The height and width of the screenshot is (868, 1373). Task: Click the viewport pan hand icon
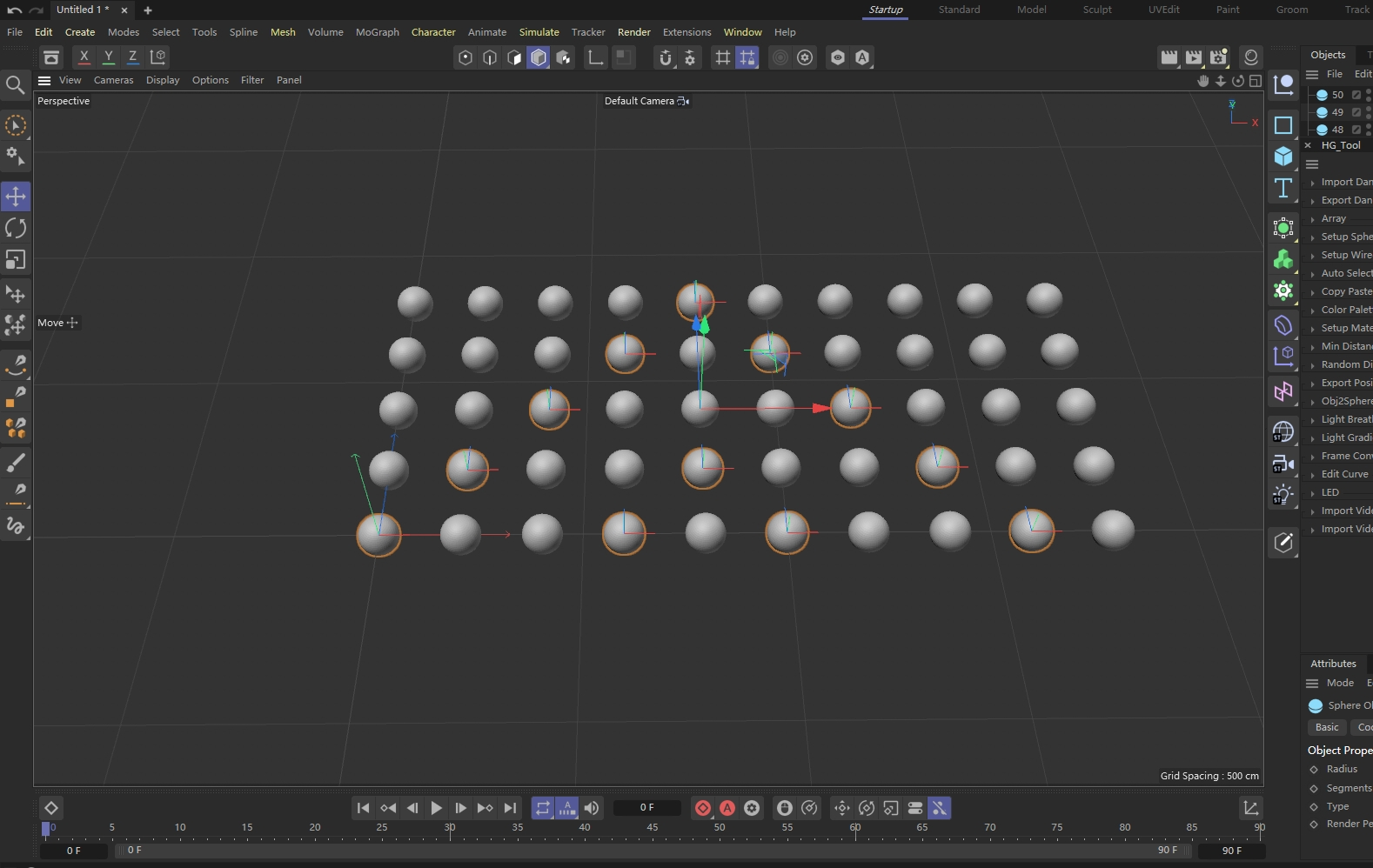(x=1203, y=81)
